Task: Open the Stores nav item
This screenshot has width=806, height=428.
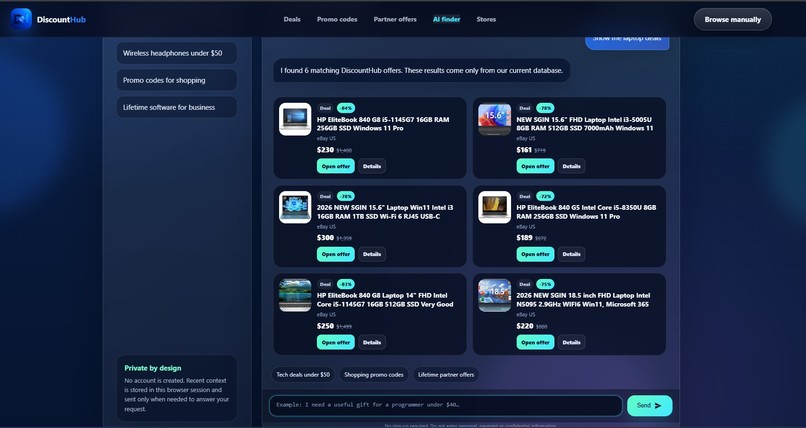Action: click(x=486, y=20)
